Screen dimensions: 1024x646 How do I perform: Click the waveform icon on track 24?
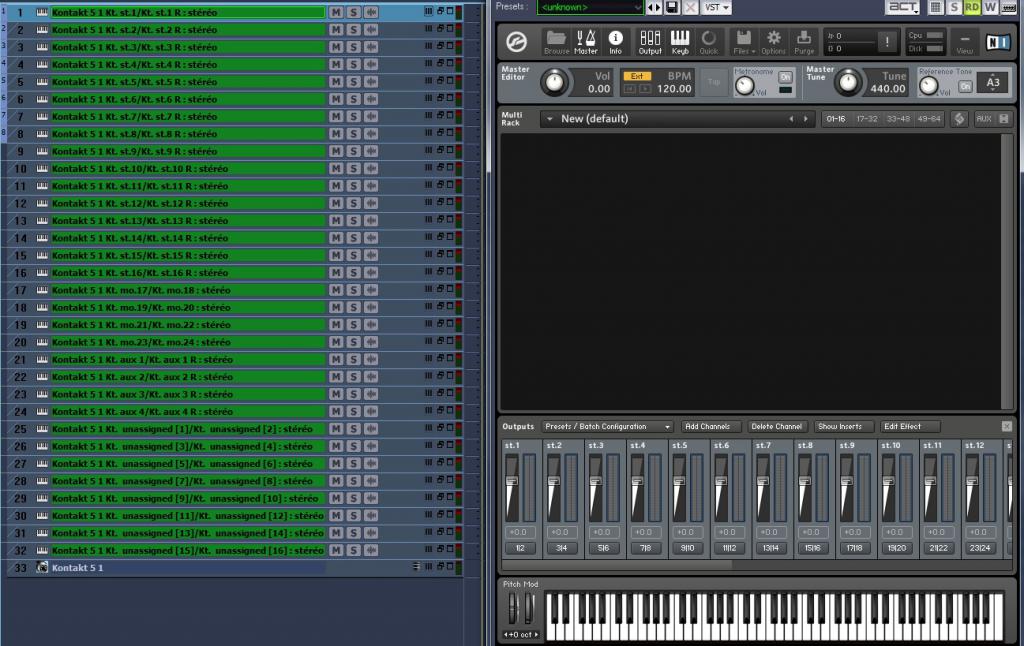pos(371,412)
